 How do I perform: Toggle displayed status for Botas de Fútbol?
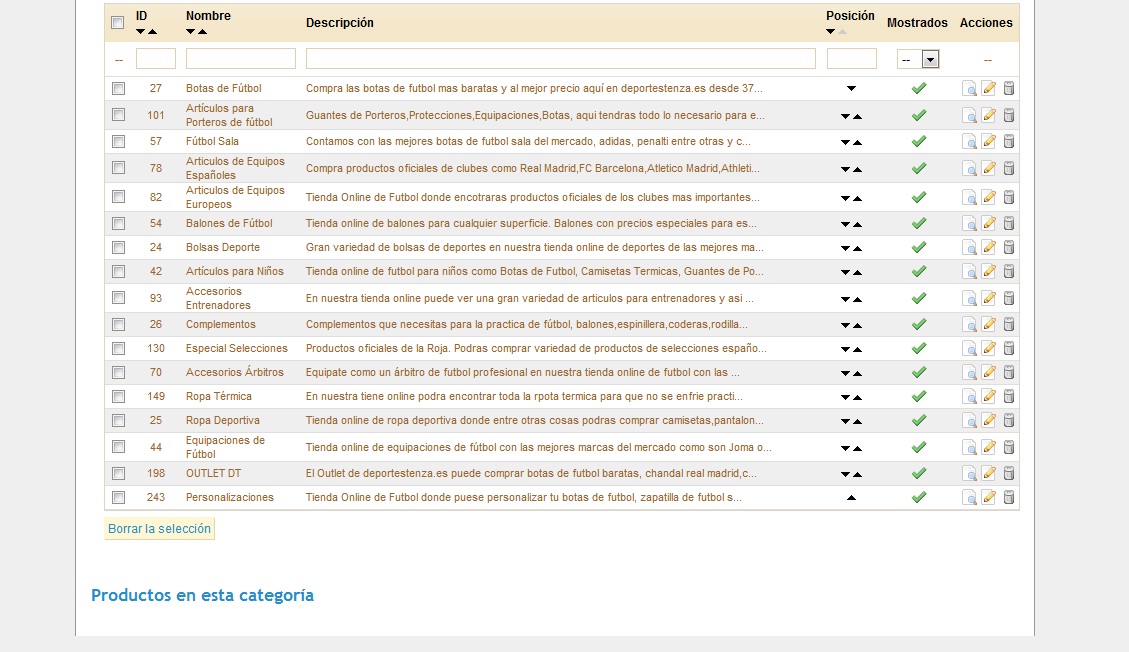coord(919,89)
